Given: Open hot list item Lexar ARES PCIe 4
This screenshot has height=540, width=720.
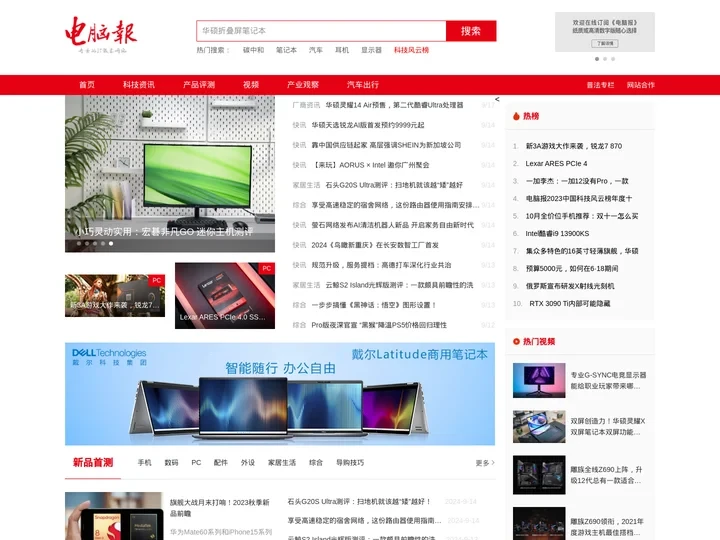Looking at the screenshot, I should [556, 163].
